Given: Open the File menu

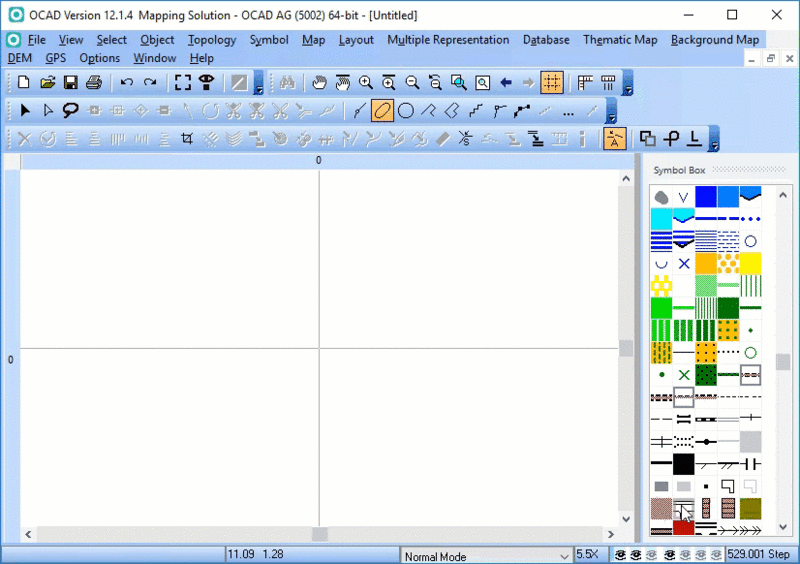Looking at the screenshot, I should point(36,40).
